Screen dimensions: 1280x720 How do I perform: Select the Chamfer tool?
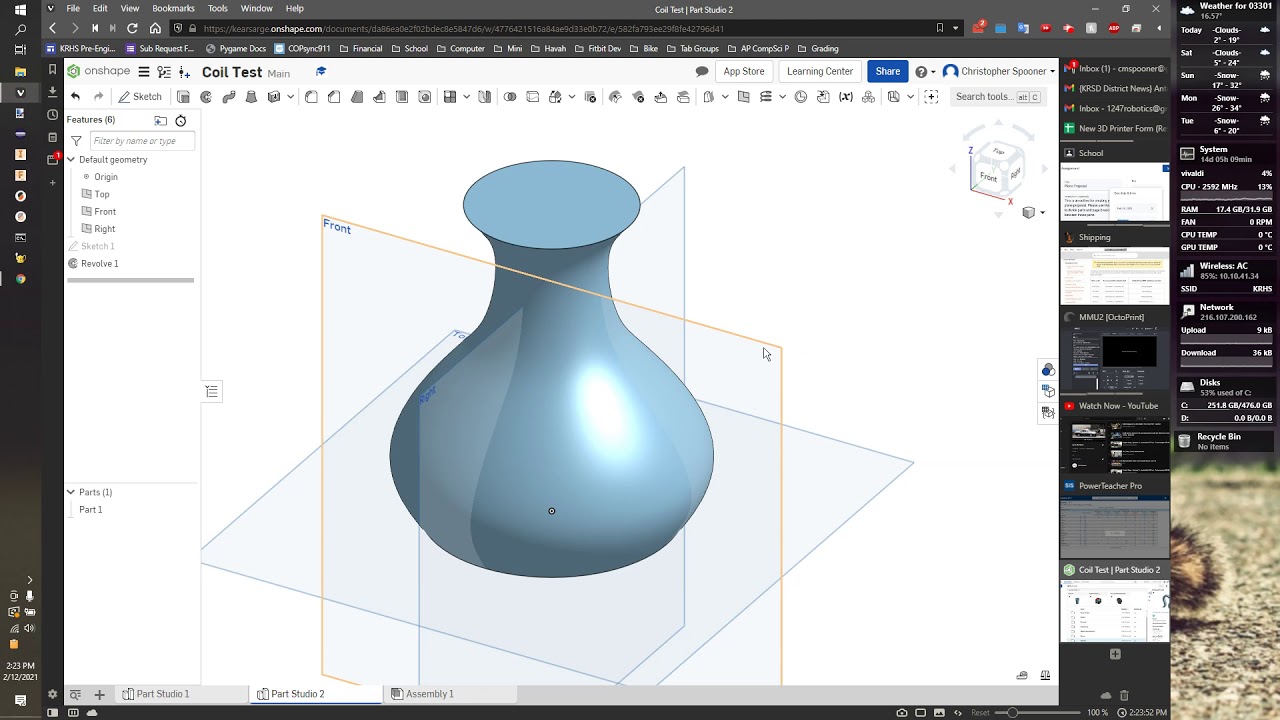tap(334, 97)
